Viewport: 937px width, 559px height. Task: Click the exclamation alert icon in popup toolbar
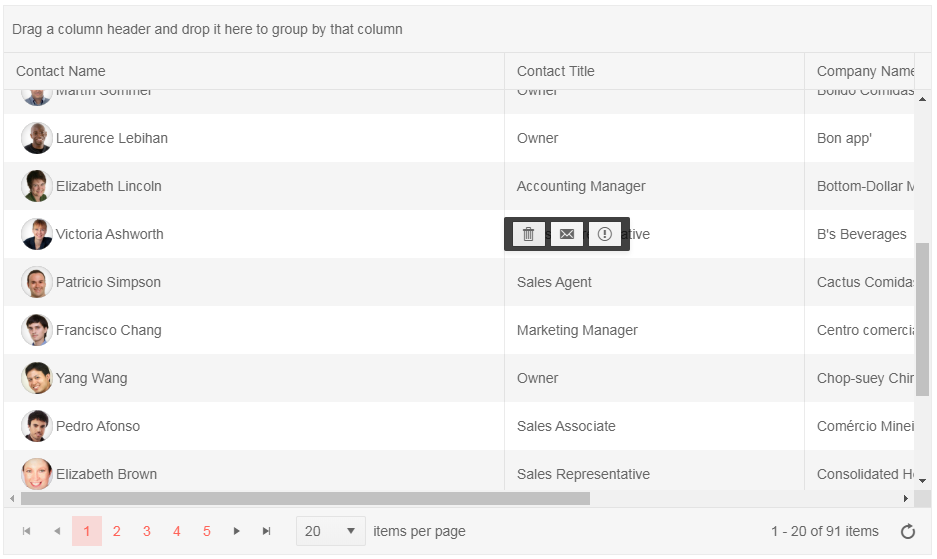[x=605, y=234]
